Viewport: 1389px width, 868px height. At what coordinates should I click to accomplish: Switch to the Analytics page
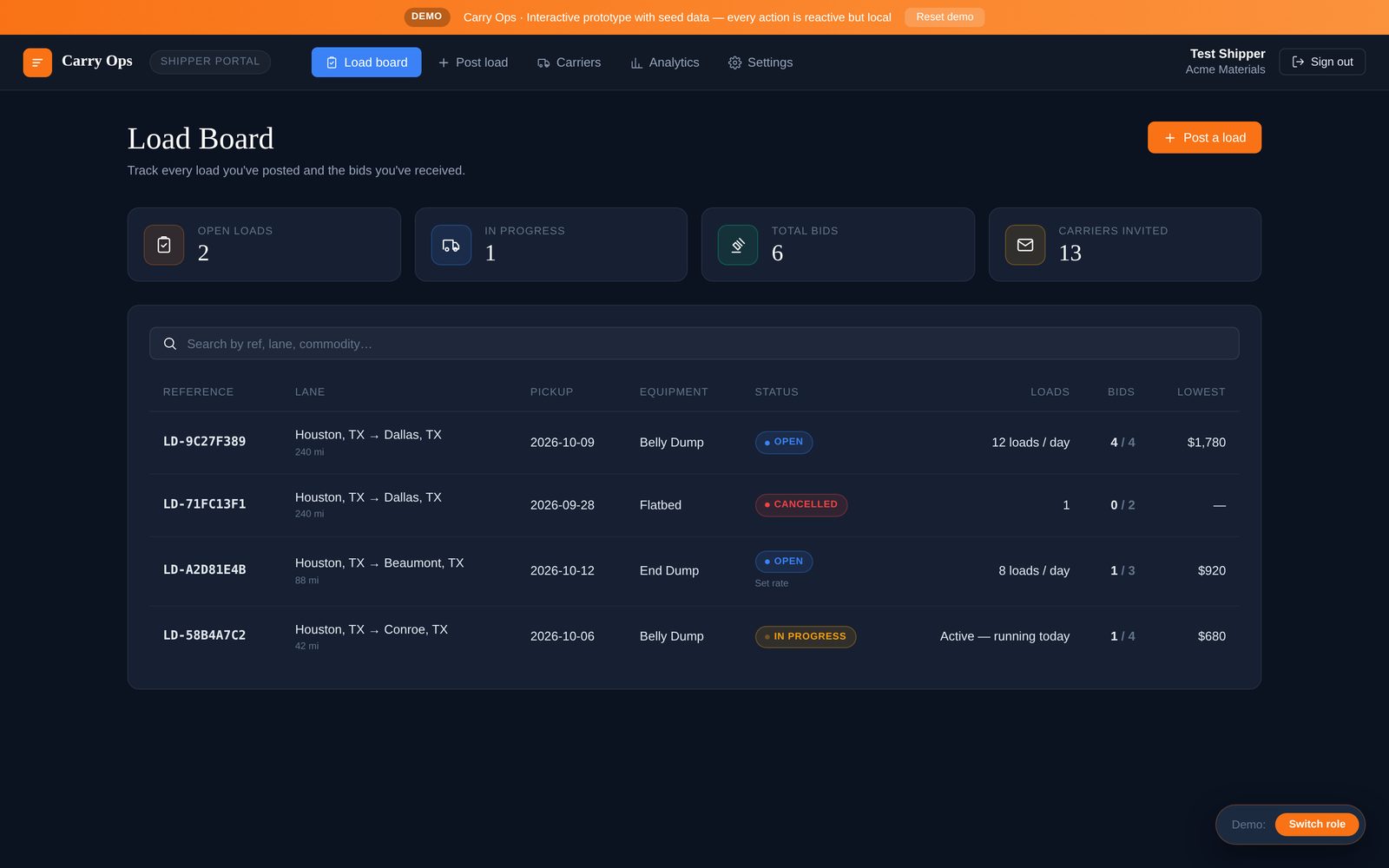665,62
